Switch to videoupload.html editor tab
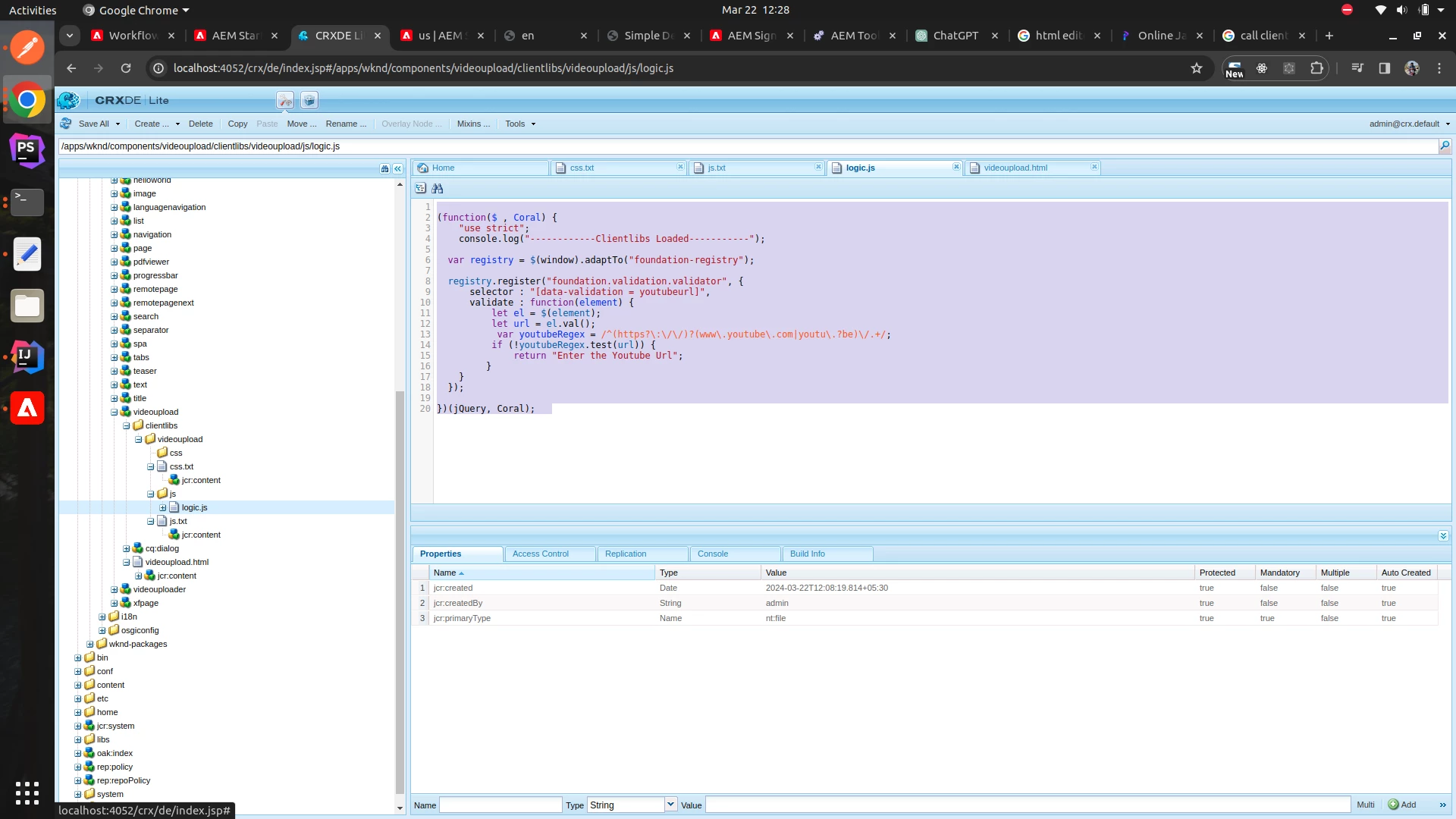Image resolution: width=1456 pixels, height=819 pixels. 1015,168
